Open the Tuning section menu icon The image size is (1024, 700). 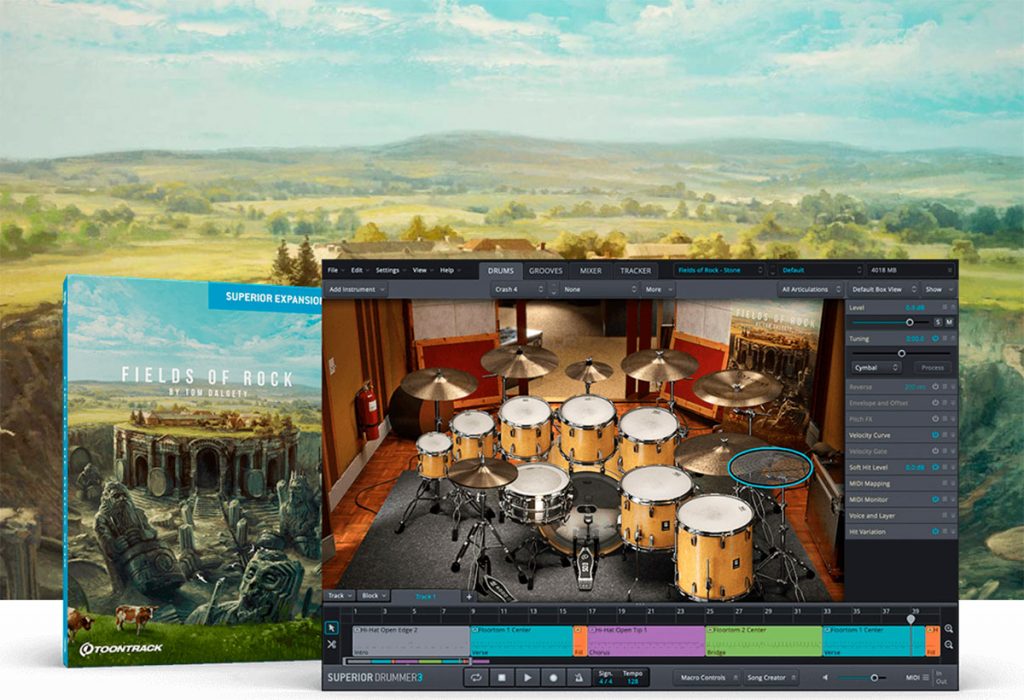[944, 338]
